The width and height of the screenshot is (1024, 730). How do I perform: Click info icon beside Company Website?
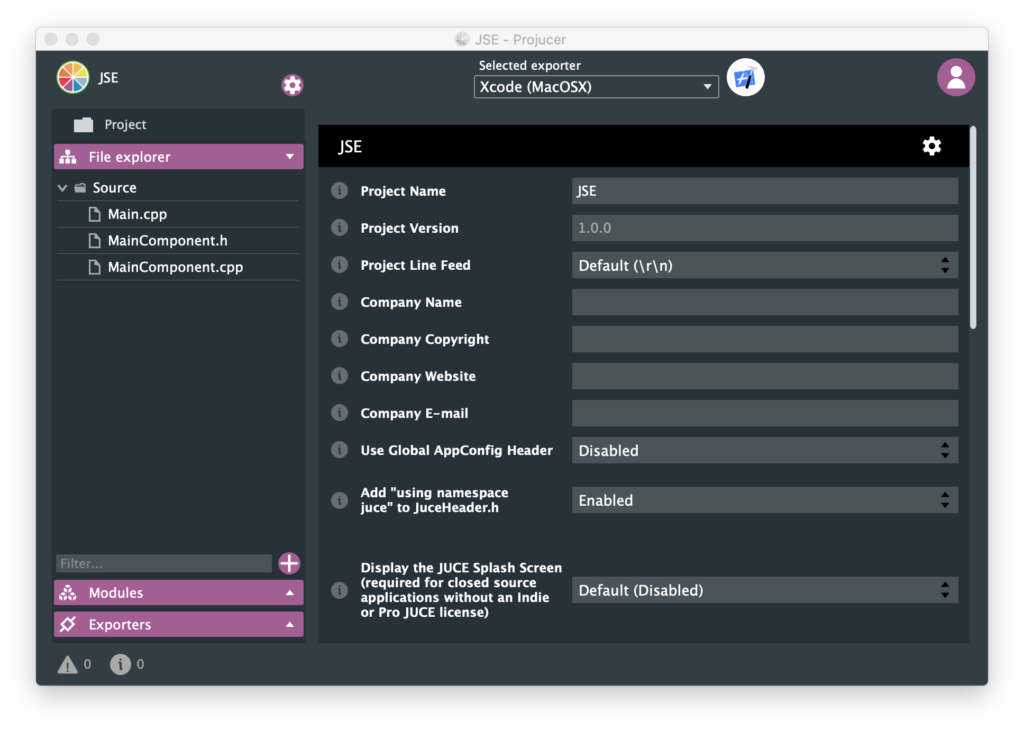pyautogui.click(x=340, y=376)
